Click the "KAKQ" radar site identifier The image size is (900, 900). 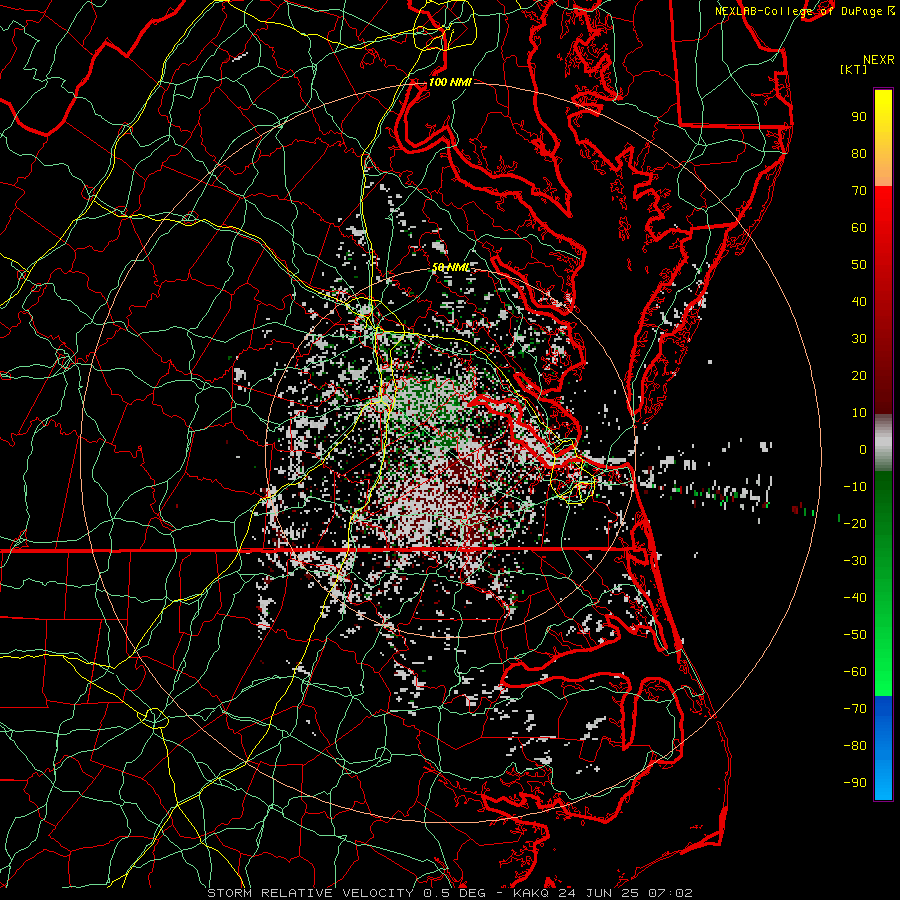531,893
